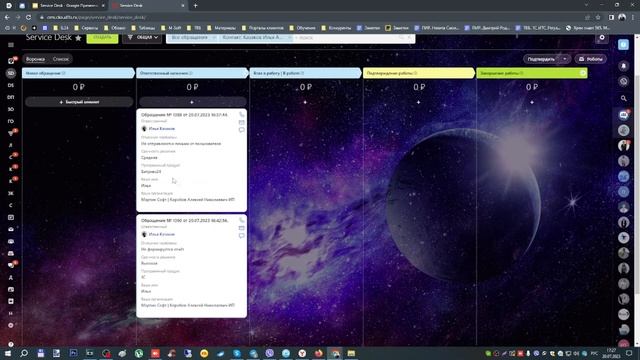640x360 pixels.
Task: Click 'Быстрый элемент' add button
Action: click(x=79, y=102)
